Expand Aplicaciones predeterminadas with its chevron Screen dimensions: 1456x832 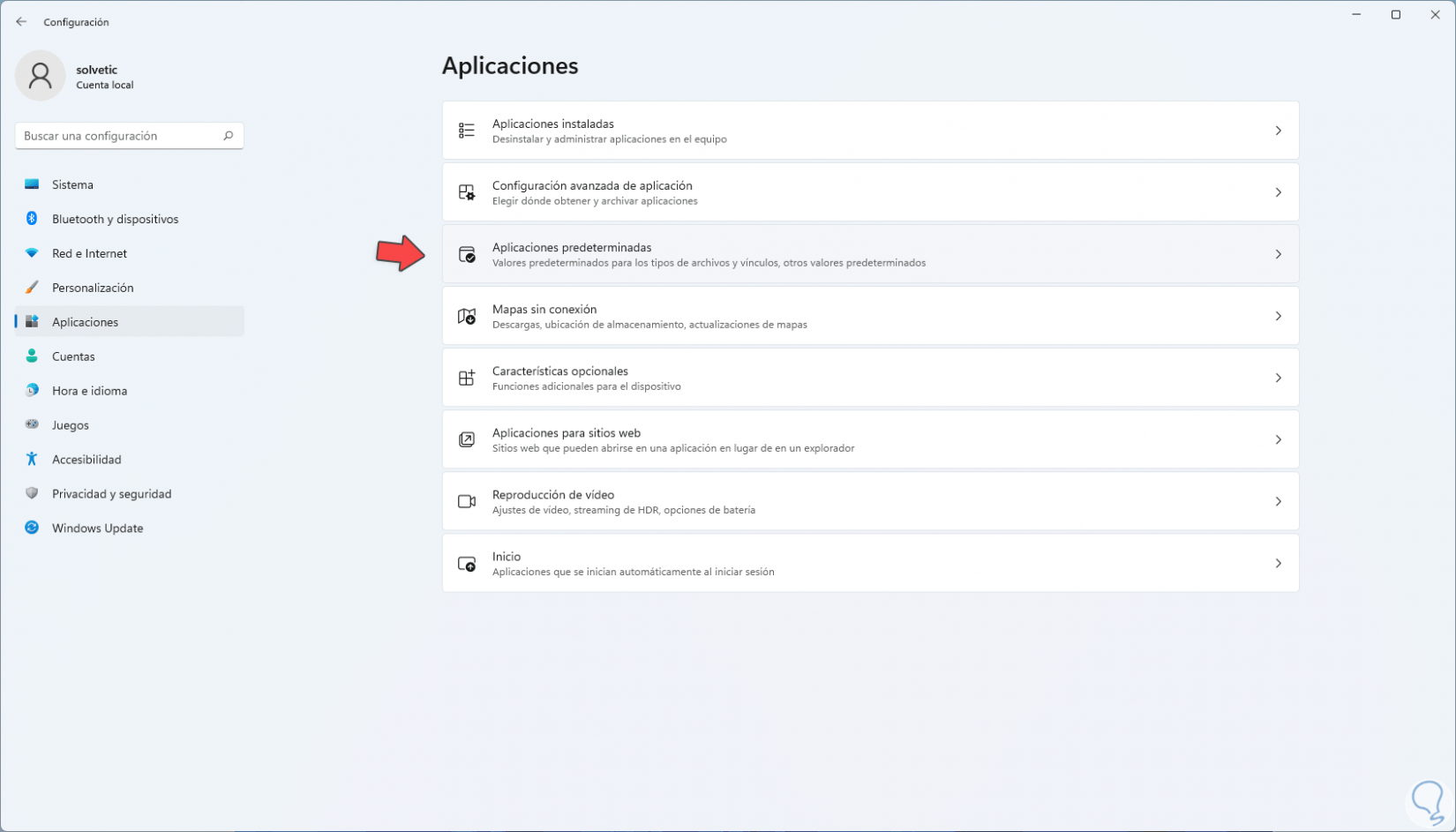click(1278, 254)
